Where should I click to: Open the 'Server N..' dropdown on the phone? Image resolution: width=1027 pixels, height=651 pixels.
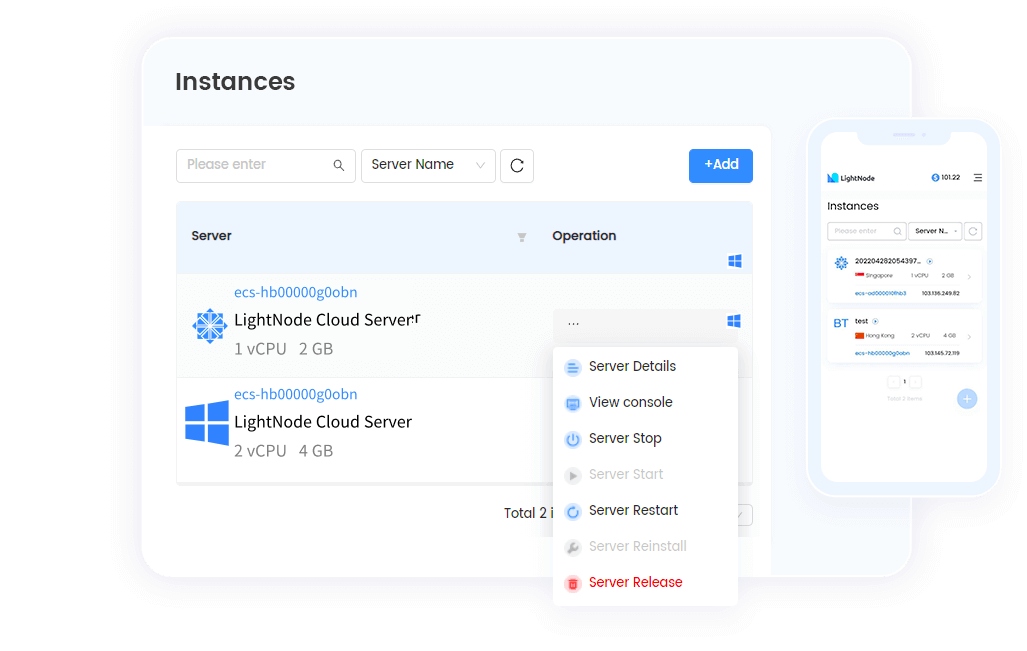click(935, 231)
